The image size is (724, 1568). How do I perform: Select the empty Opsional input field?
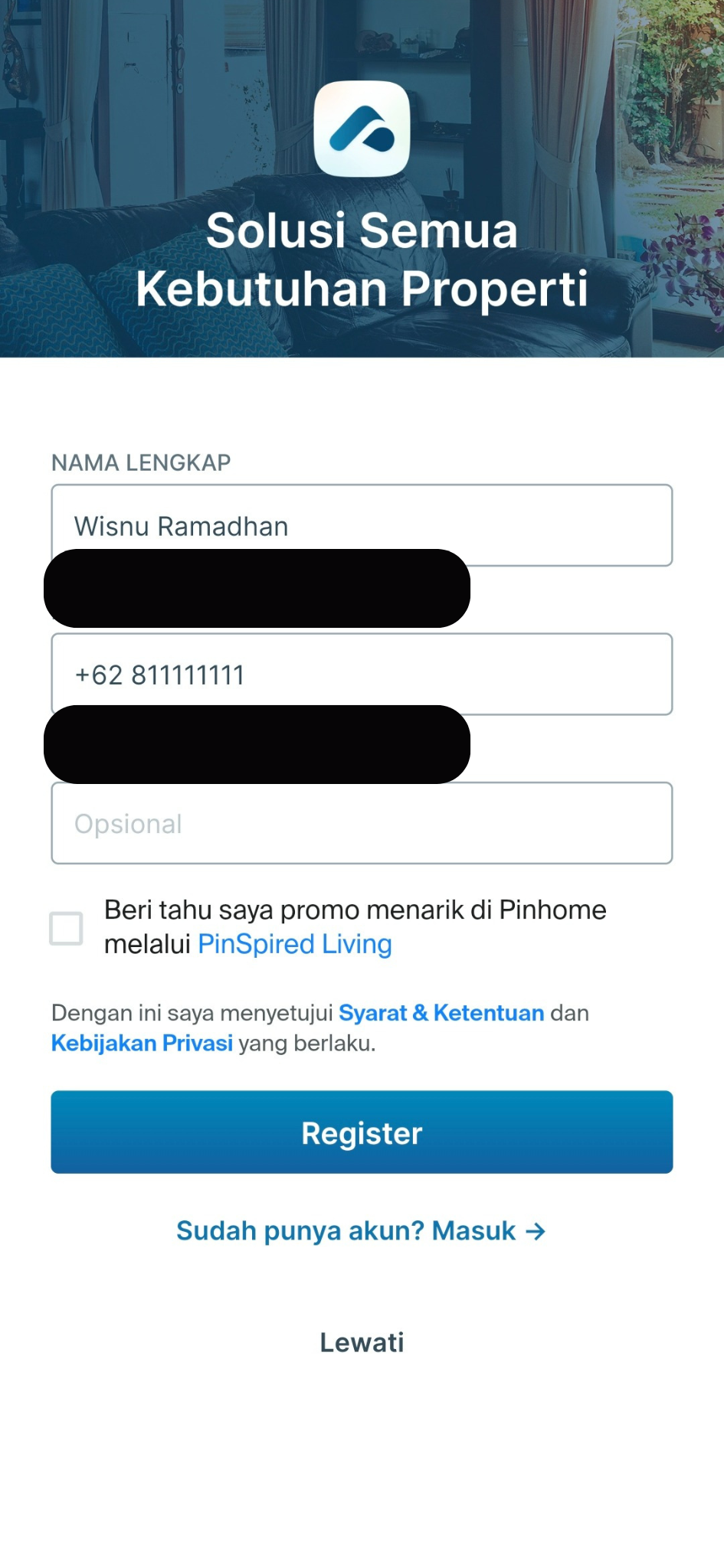click(362, 823)
